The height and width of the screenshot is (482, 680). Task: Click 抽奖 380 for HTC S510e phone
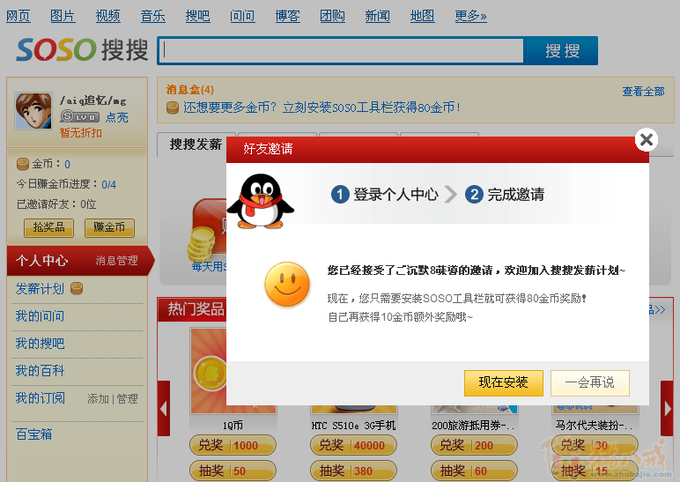(x=353, y=471)
